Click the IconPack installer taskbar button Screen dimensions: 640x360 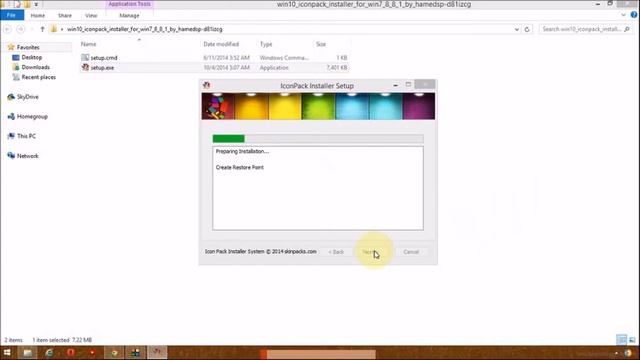(x=157, y=353)
